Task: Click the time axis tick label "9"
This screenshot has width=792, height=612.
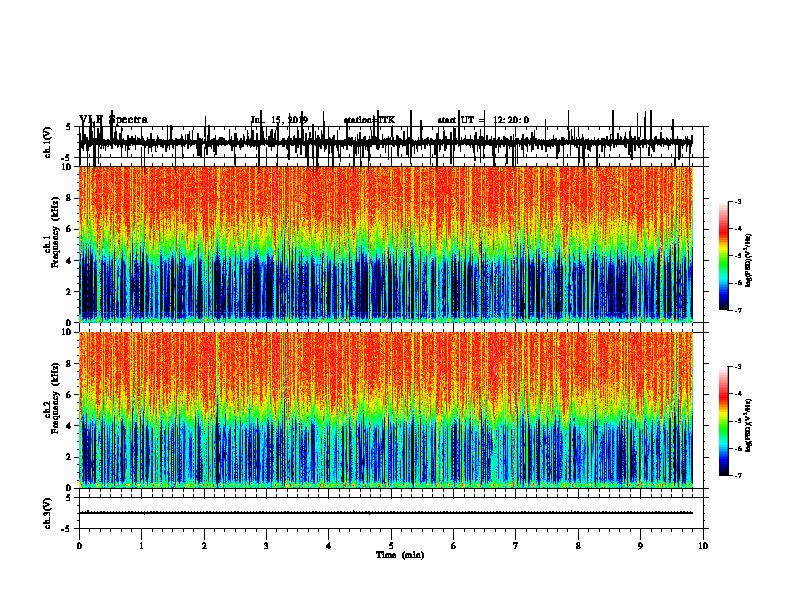Action: pyautogui.click(x=640, y=546)
